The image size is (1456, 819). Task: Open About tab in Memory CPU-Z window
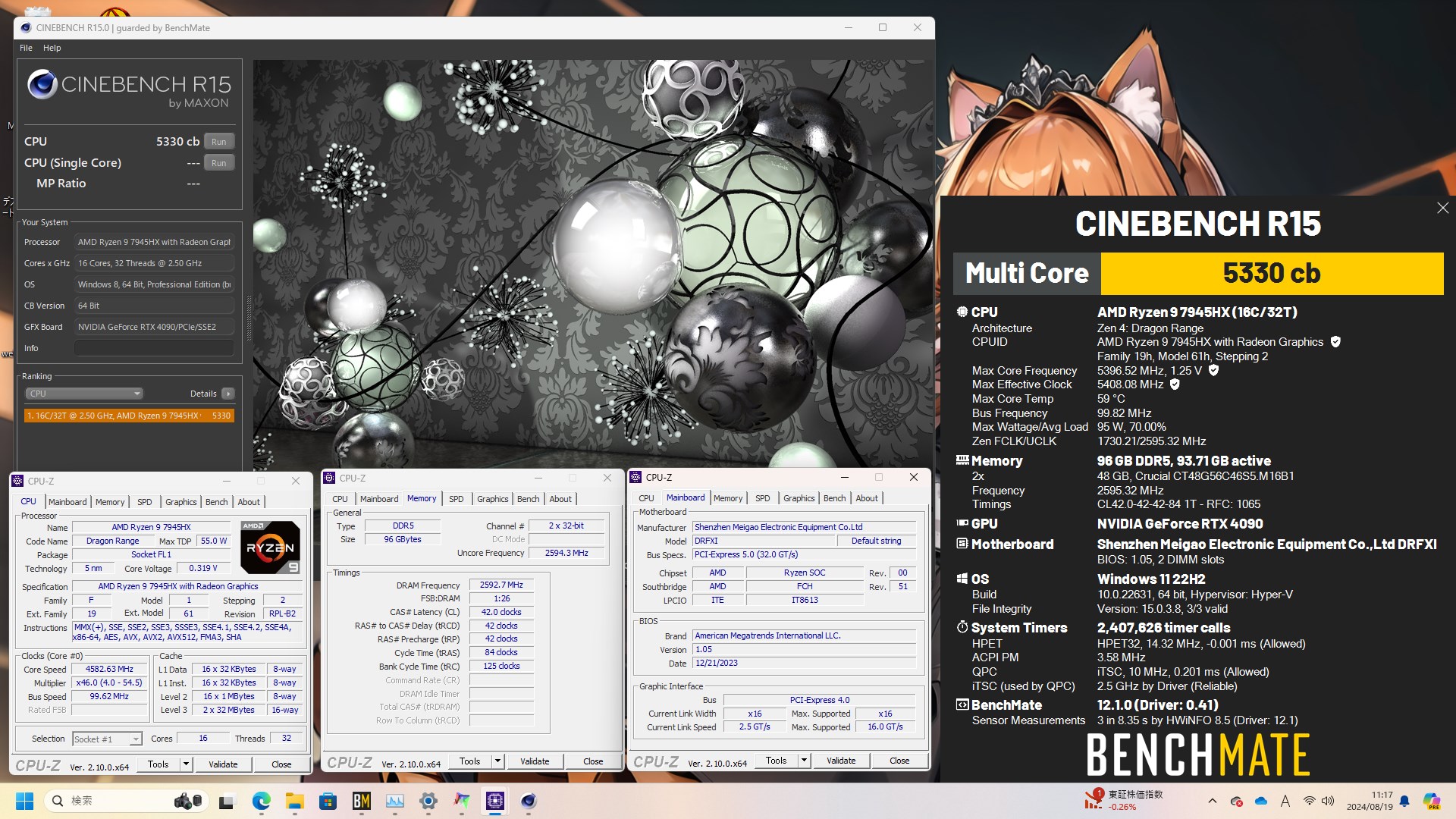pyautogui.click(x=560, y=499)
